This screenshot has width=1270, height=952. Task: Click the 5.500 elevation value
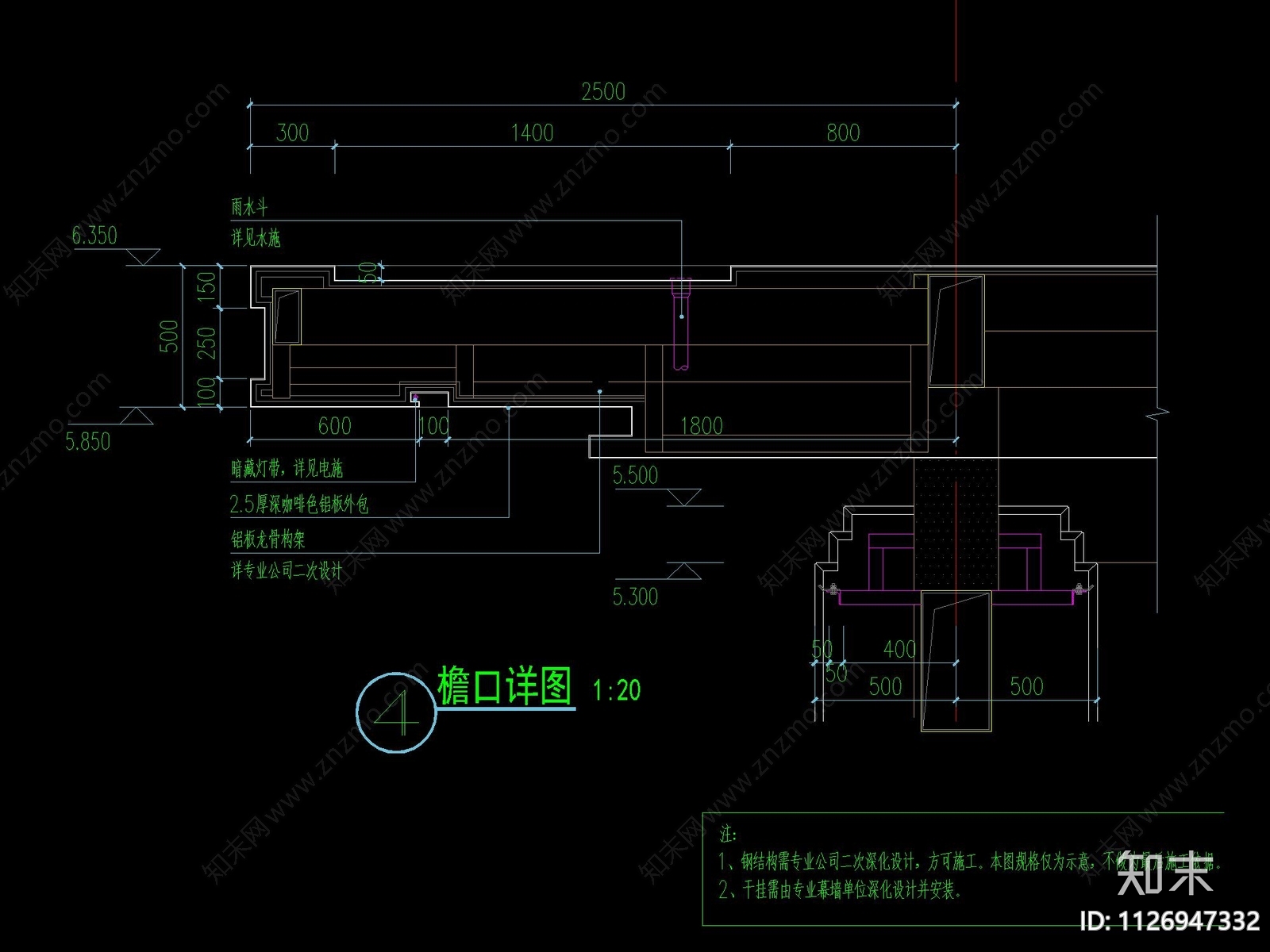pos(635,476)
